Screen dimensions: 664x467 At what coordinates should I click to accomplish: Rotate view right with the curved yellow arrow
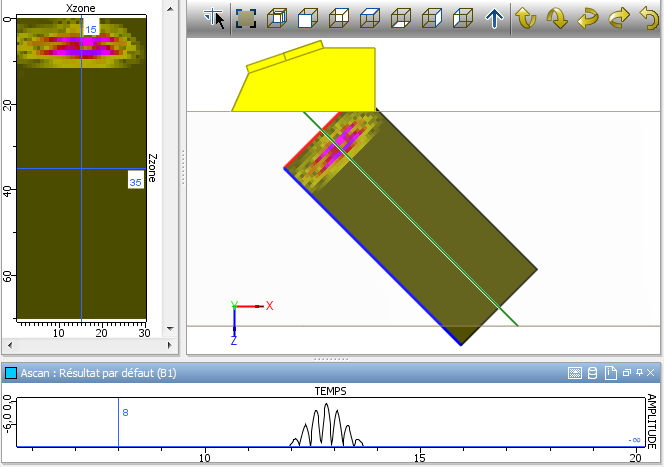point(619,18)
